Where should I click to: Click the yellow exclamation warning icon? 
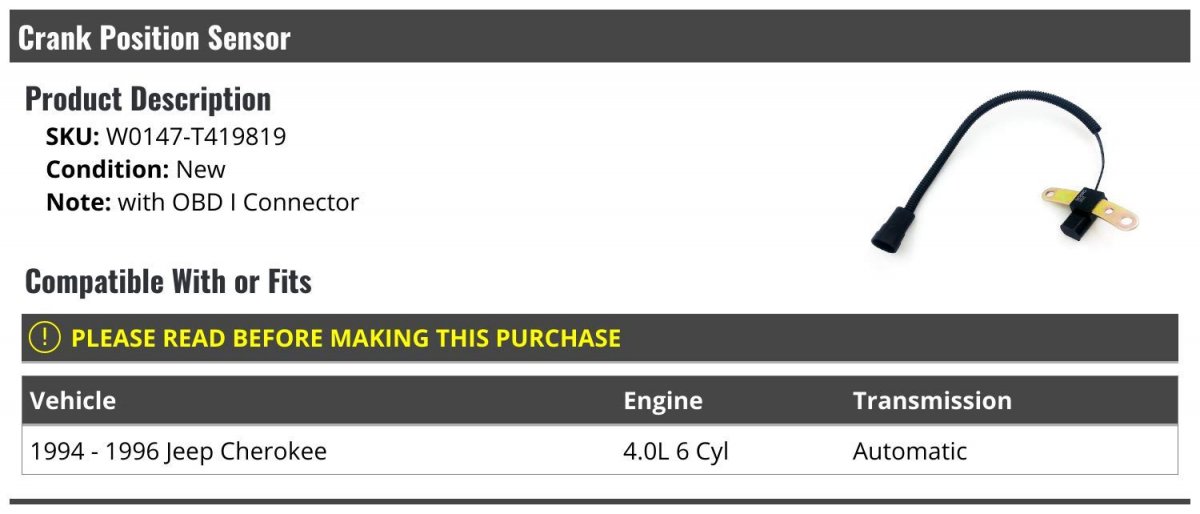pyautogui.click(x=45, y=338)
